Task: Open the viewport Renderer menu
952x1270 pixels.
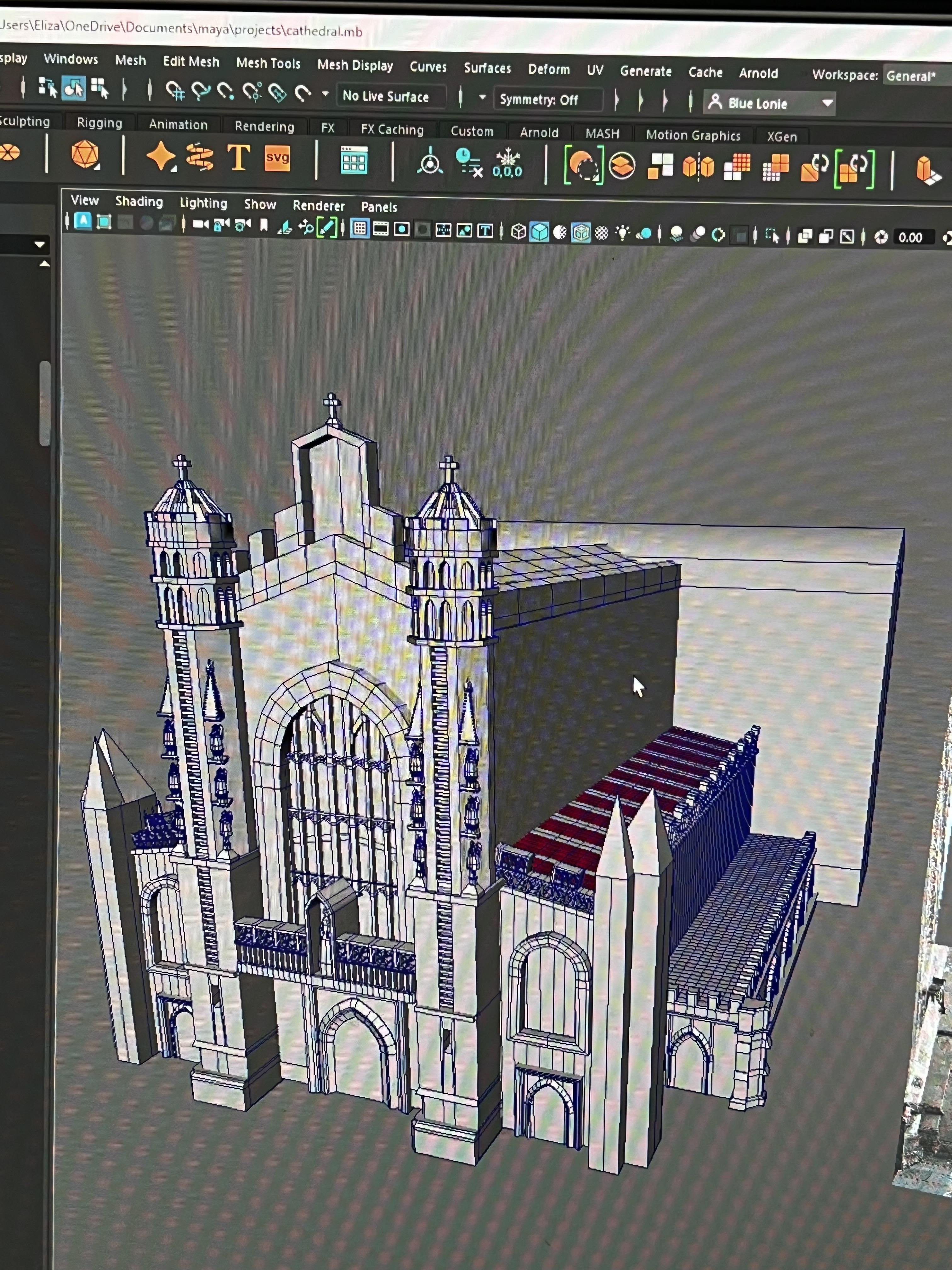Action: click(319, 206)
